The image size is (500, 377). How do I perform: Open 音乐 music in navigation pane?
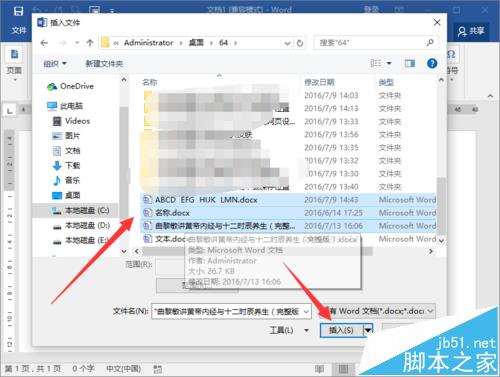[x=66, y=180]
